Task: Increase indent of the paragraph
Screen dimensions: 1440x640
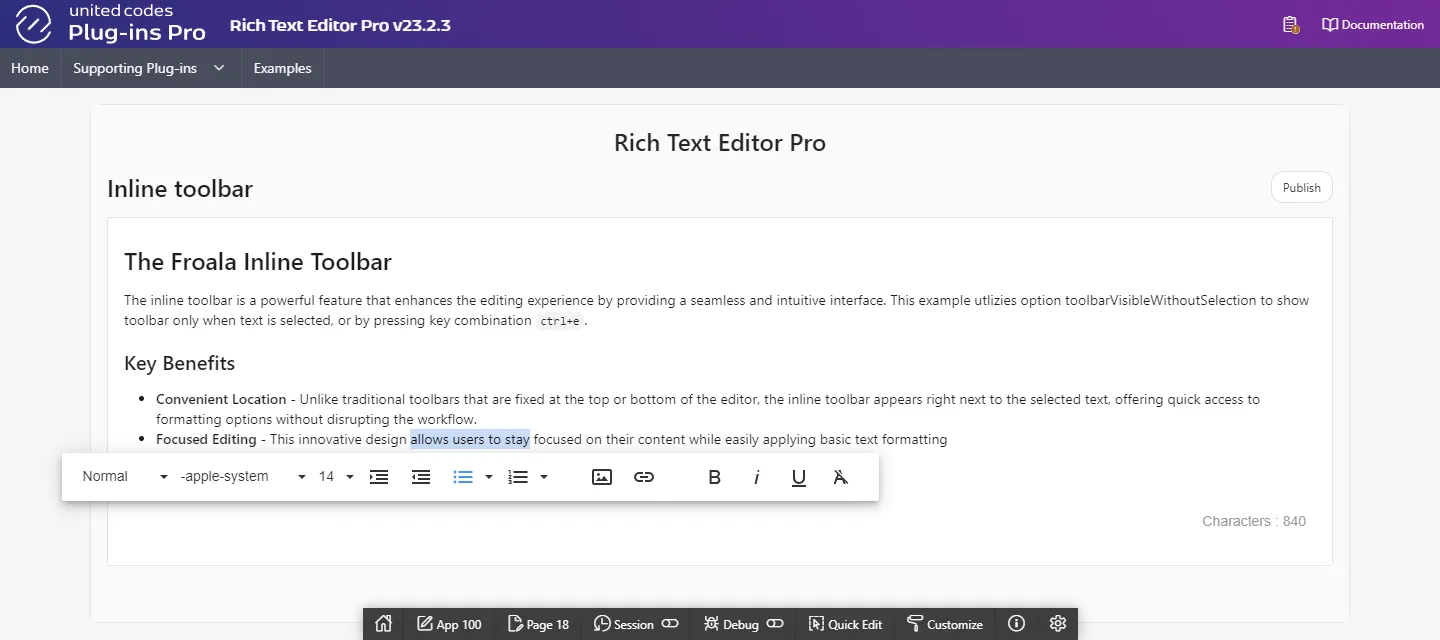Action: pos(379,477)
